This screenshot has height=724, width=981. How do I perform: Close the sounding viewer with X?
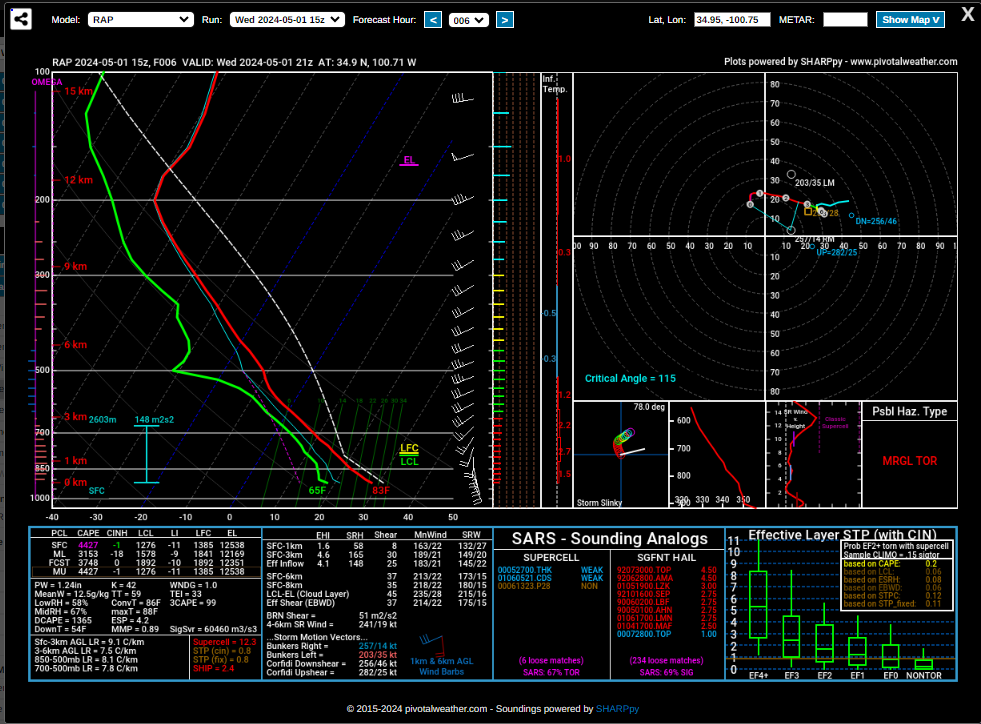(967, 14)
